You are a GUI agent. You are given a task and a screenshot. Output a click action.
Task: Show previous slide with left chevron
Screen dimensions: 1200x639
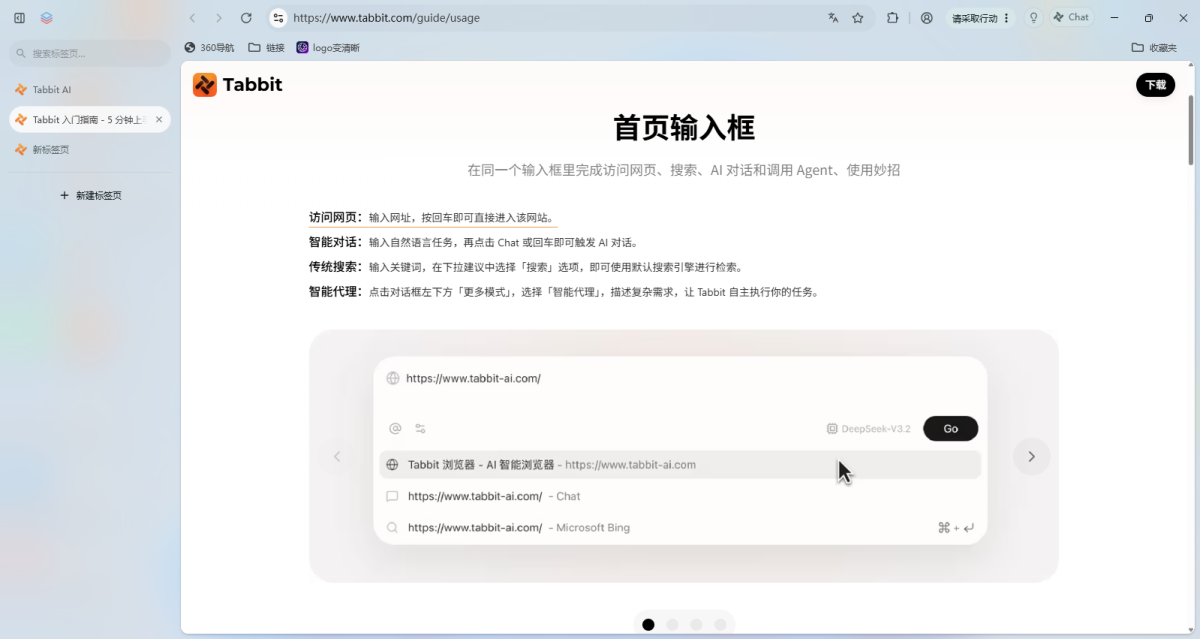pyautogui.click(x=337, y=456)
